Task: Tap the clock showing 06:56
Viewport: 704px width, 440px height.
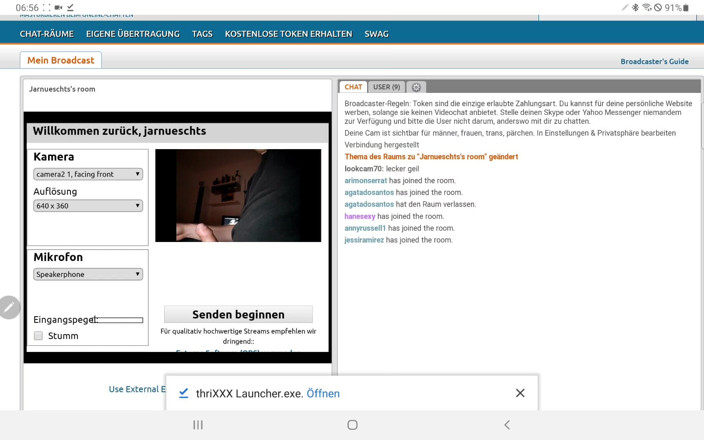Action: point(27,8)
